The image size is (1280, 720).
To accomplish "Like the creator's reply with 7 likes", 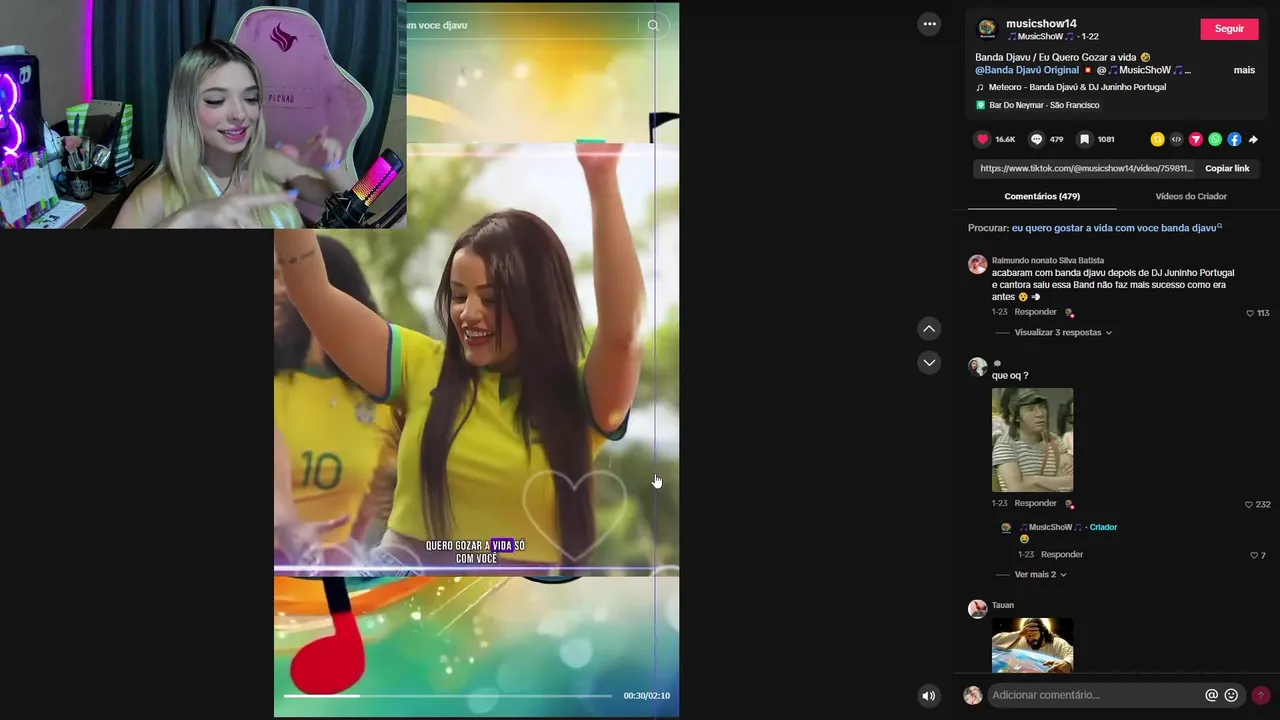I will coord(1254,555).
